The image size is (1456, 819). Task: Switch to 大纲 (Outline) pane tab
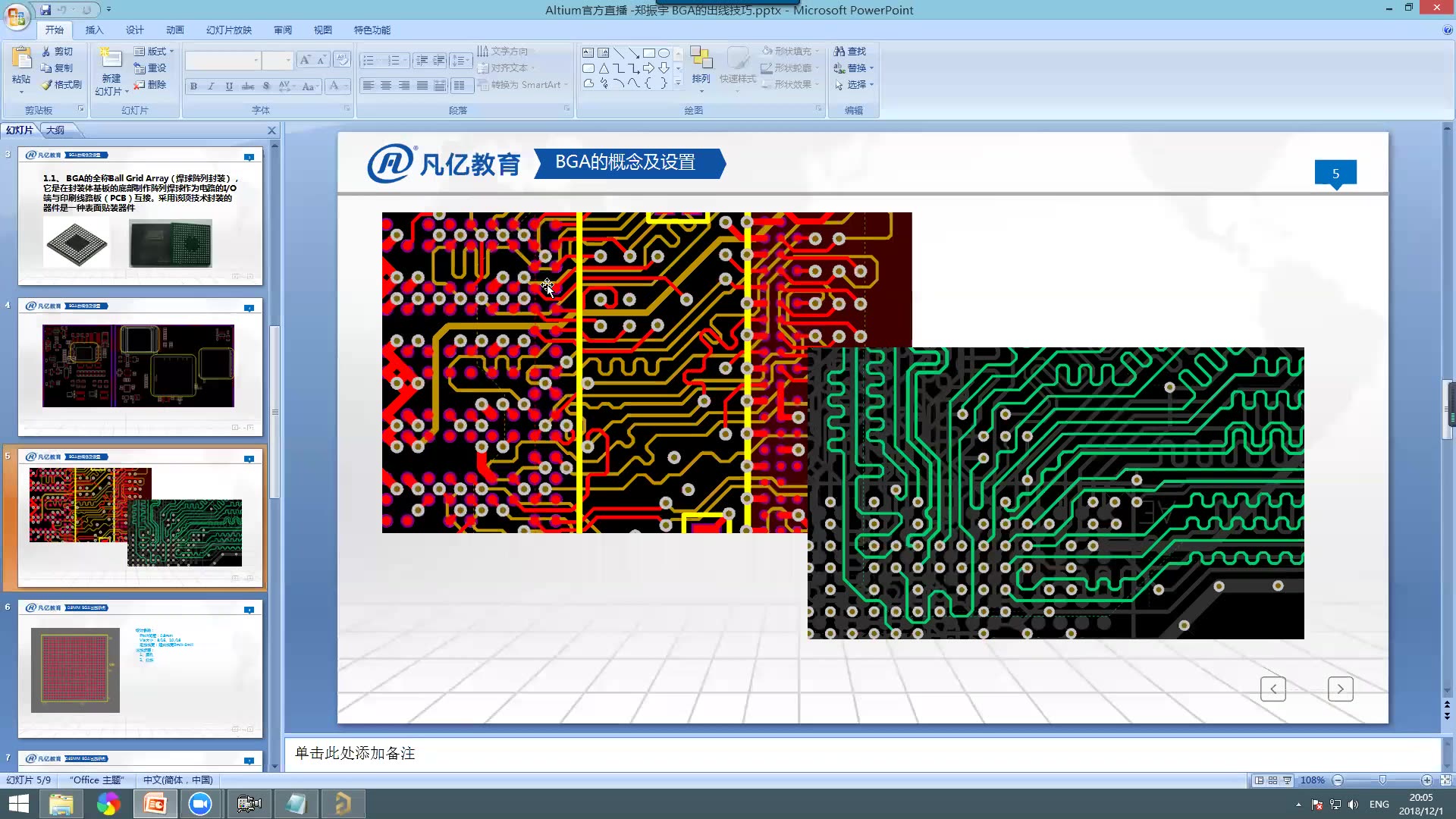(x=56, y=130)
